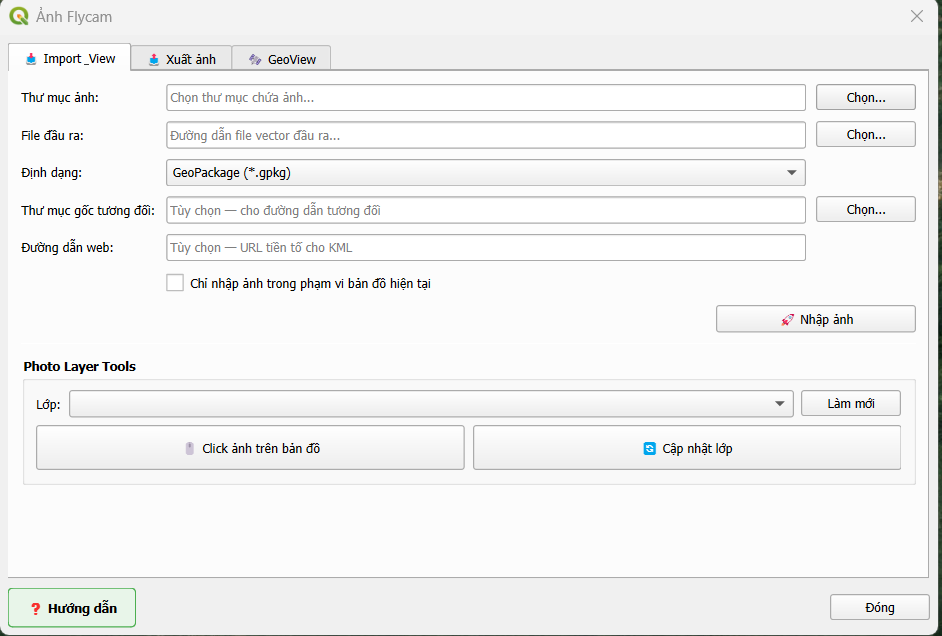Click Chọn... button for Thư mục gốc tương đối
Viewport: 942px width, 636px height.
866,210
